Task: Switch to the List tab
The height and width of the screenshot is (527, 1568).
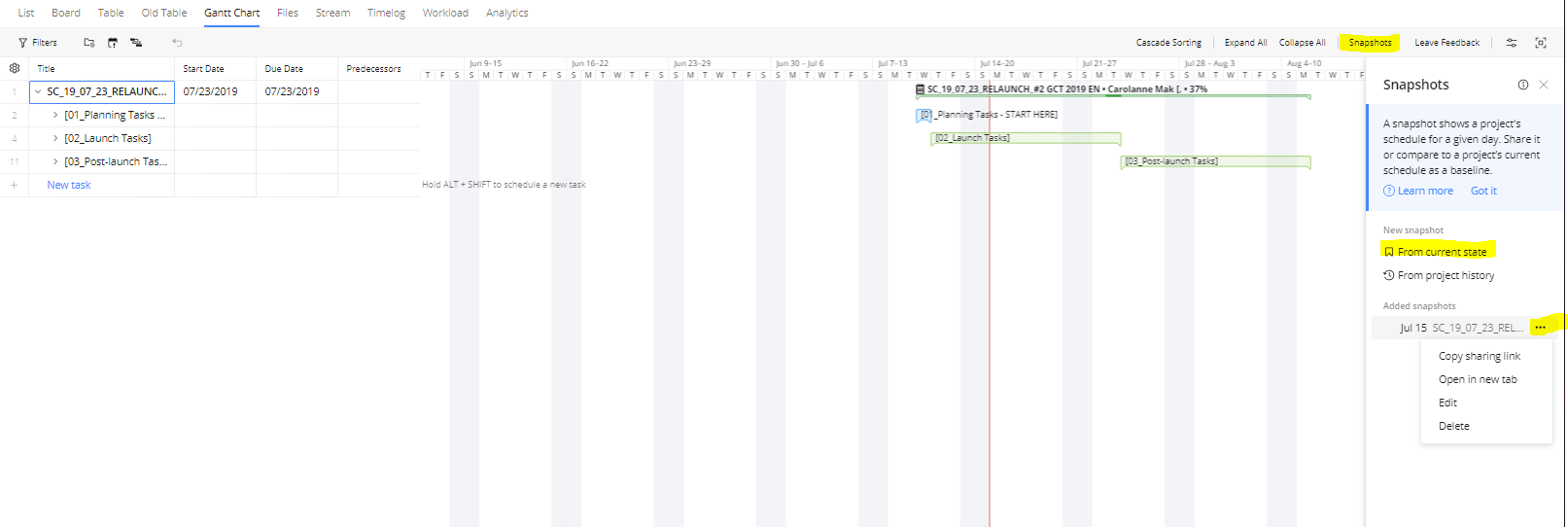Action: point(26,13)
